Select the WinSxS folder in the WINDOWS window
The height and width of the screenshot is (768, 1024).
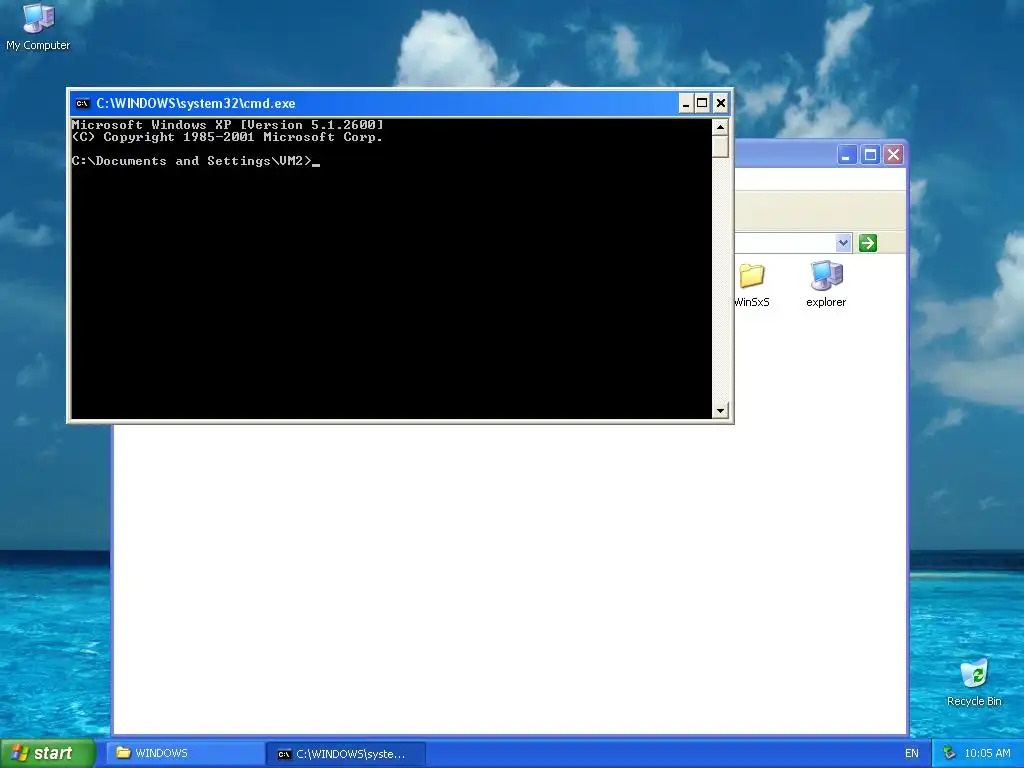click(752, 285)
